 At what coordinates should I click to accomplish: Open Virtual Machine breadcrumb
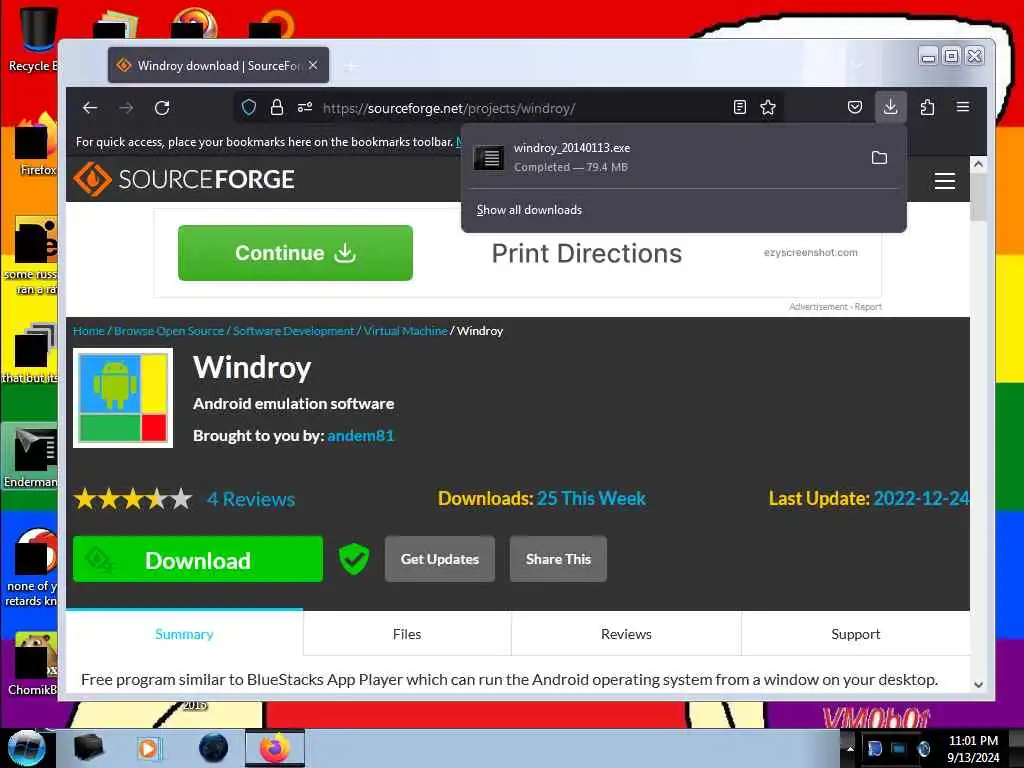(x=405, y=331)
